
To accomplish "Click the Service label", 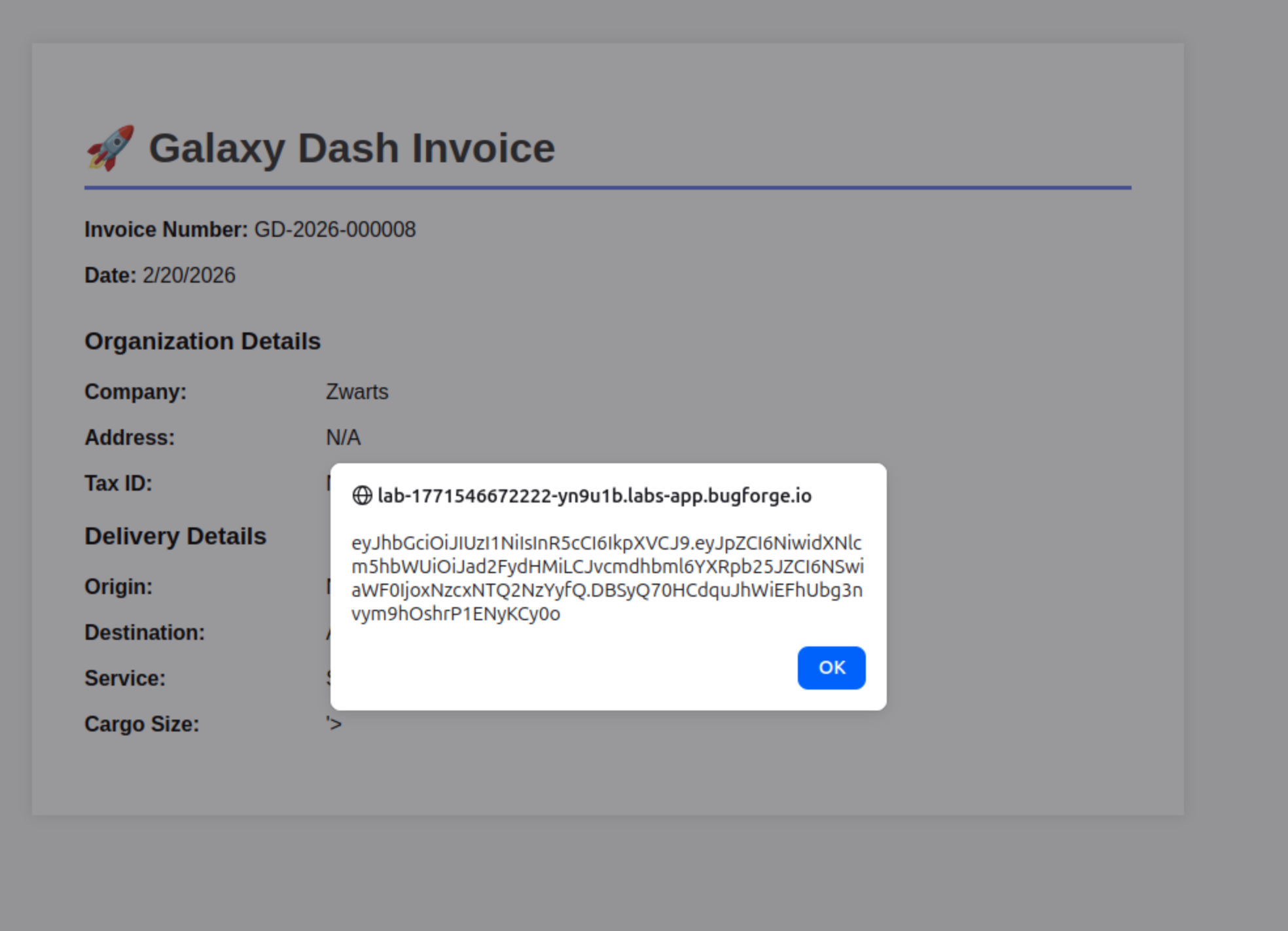I will pos(124,678).
